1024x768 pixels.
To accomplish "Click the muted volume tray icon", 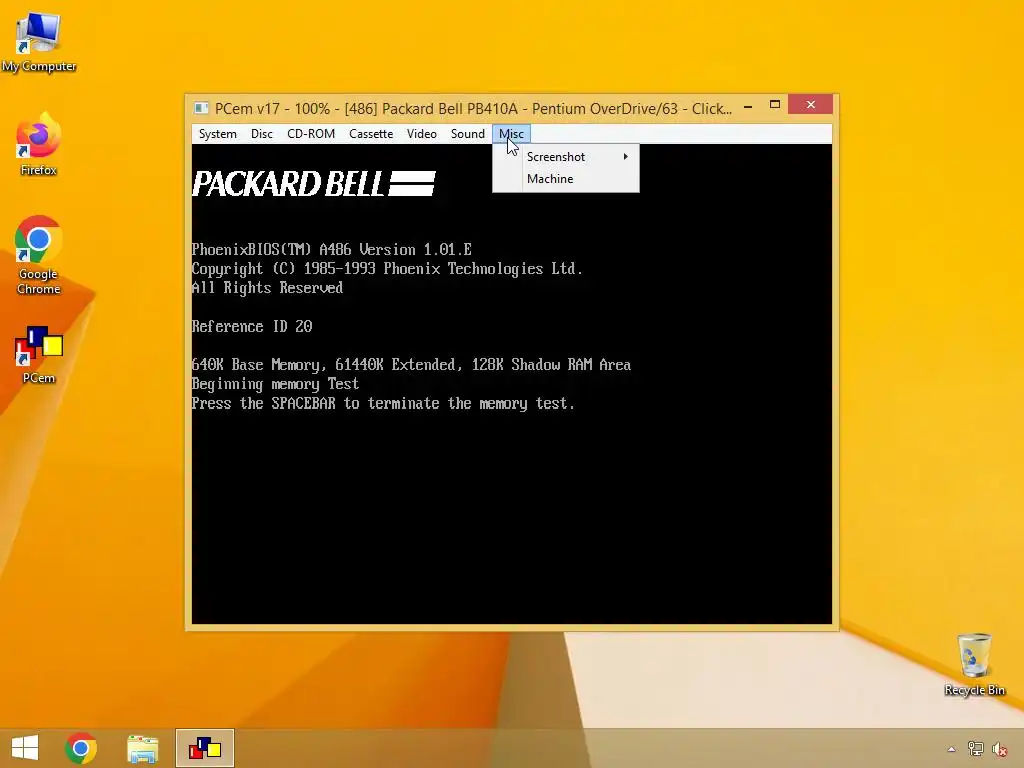I will 999,749.
